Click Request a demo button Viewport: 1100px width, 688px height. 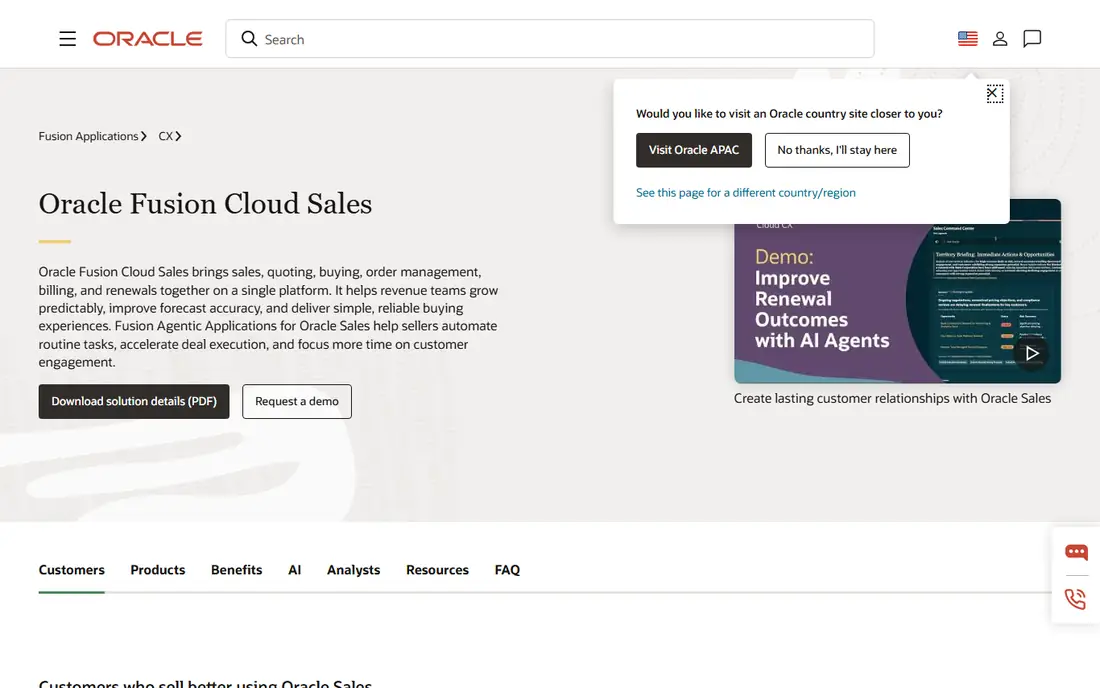(x=297, y=401)
